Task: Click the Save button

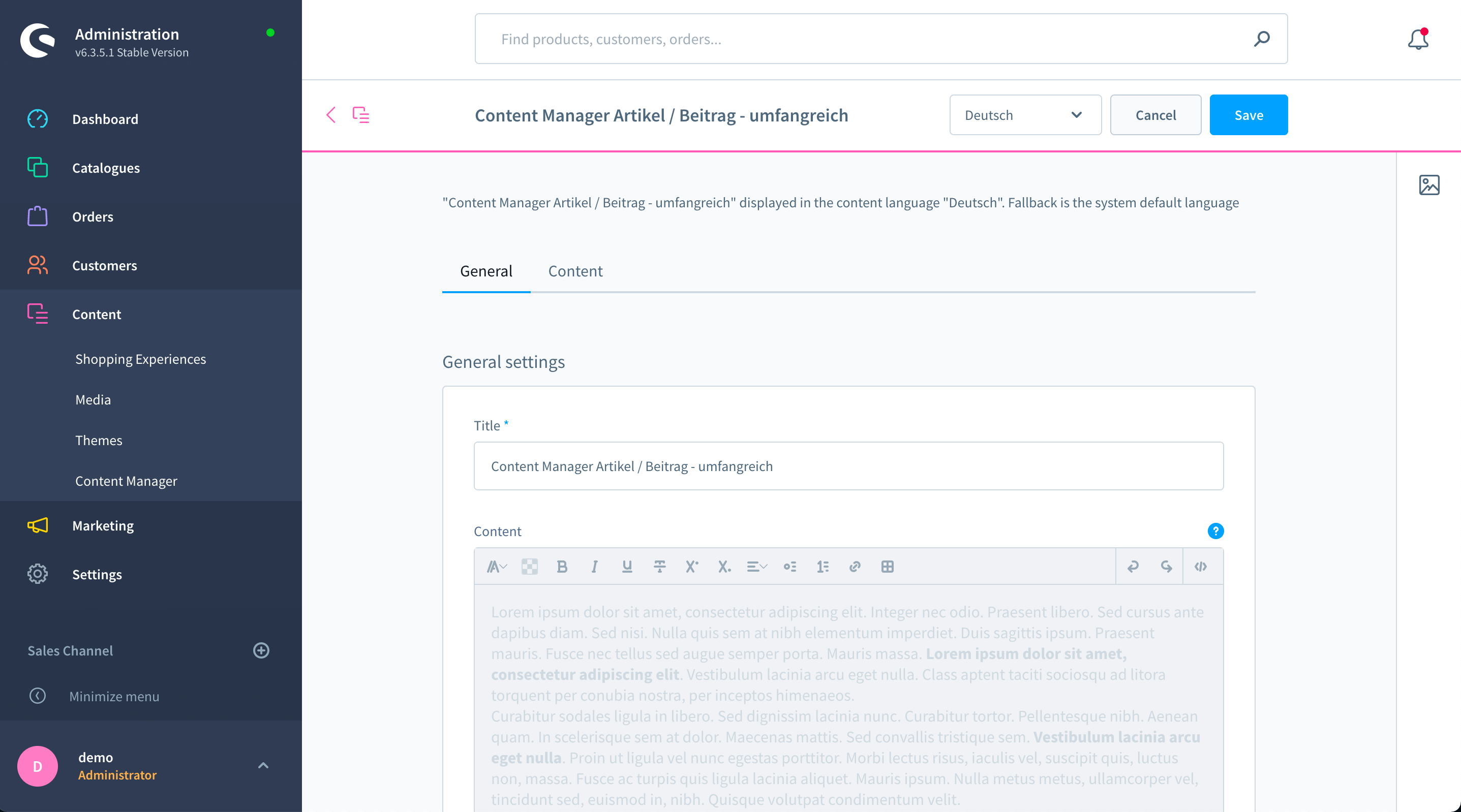Action: [x=1249, y=115]
